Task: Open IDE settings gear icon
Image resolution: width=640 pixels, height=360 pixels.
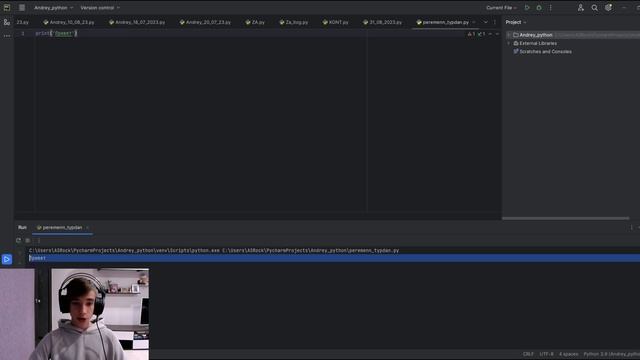Action: (x=609, y=8)
